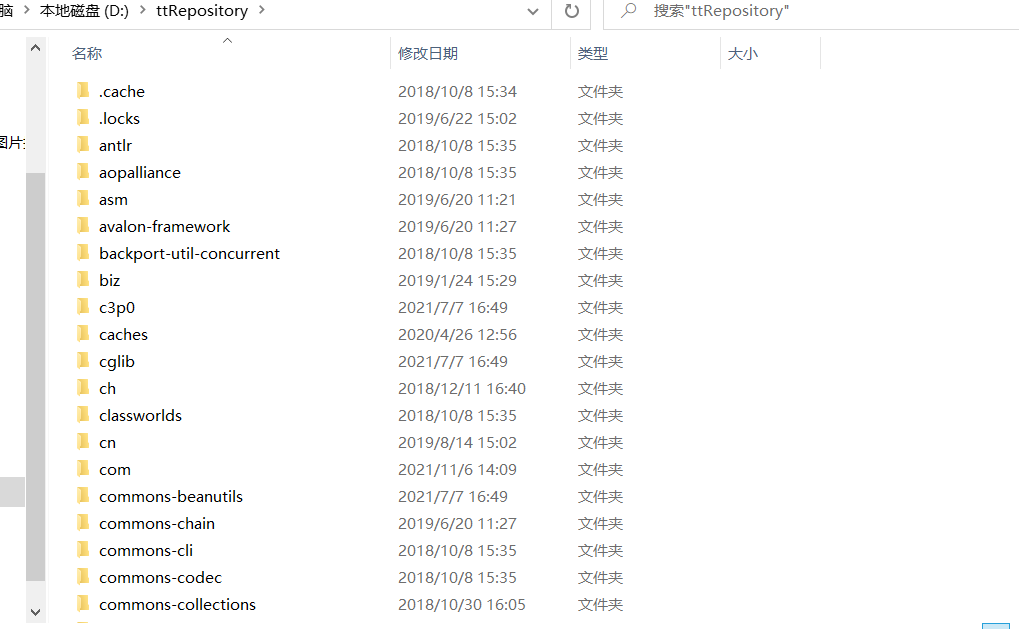Viewport: 1019px width, 629px height.
Task: Click the date 2018/12/11 16:40
Action: (461, 388)
